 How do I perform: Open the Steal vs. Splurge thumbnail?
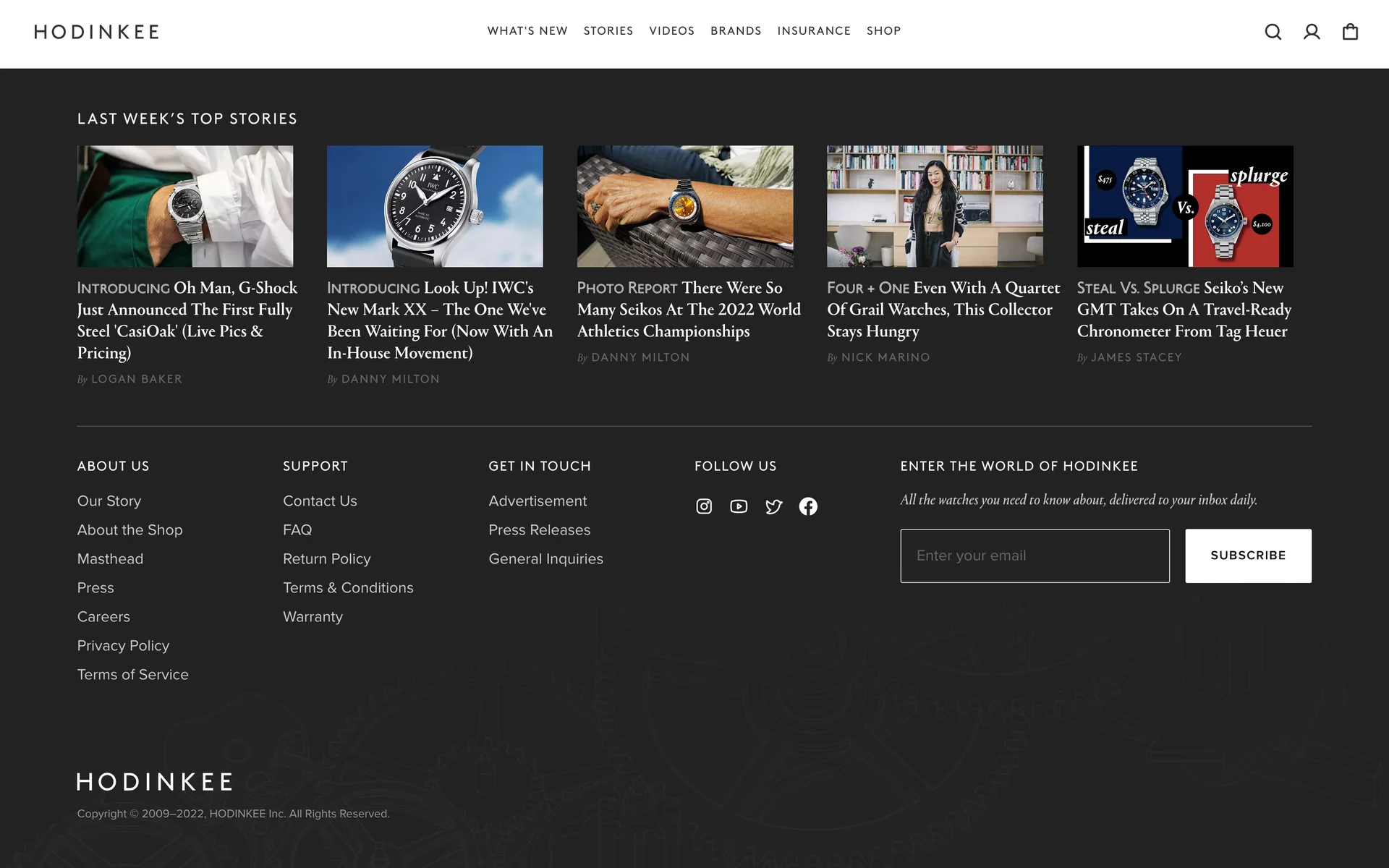1184,206
